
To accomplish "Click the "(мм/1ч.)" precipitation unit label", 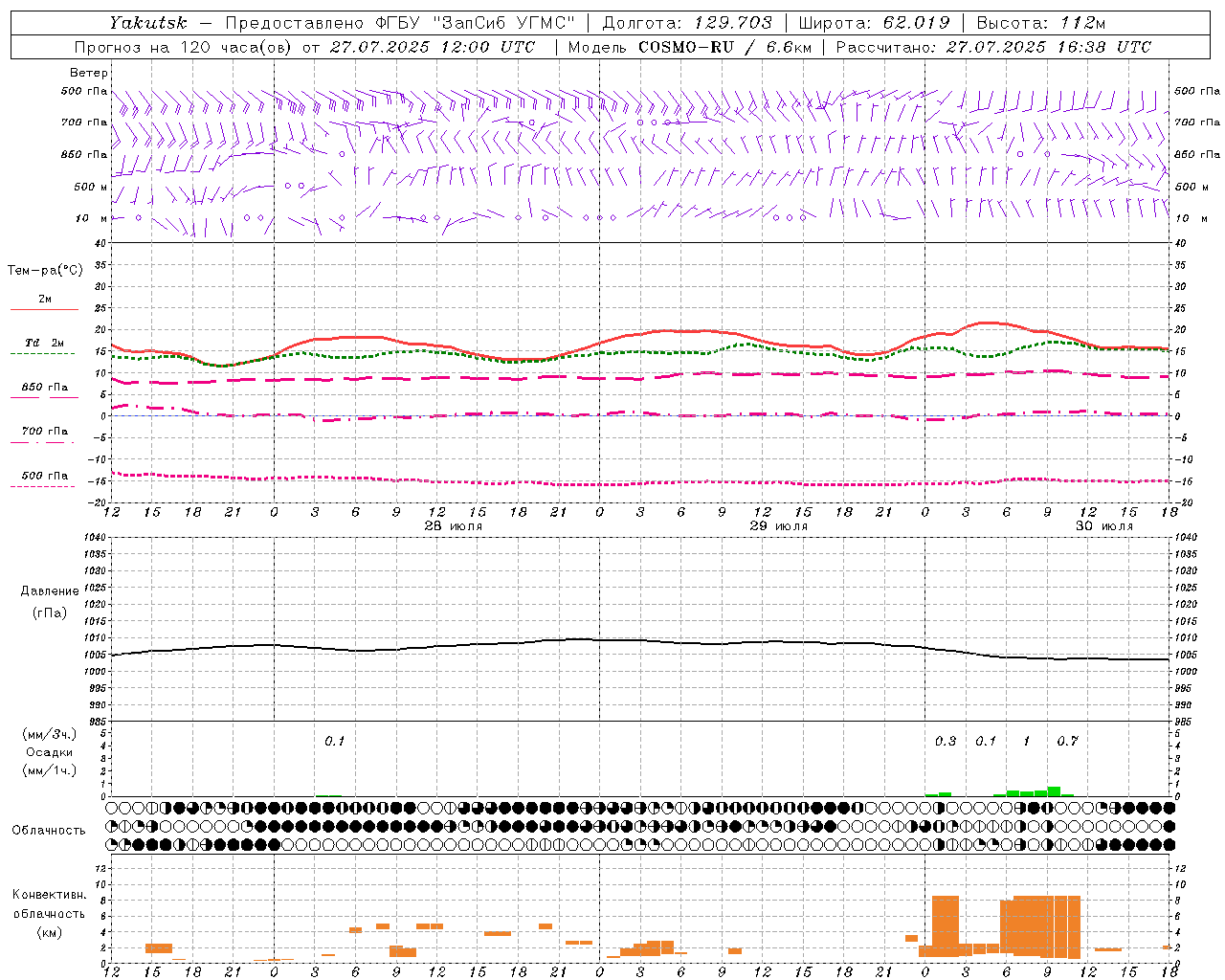I will click(49, 770).
